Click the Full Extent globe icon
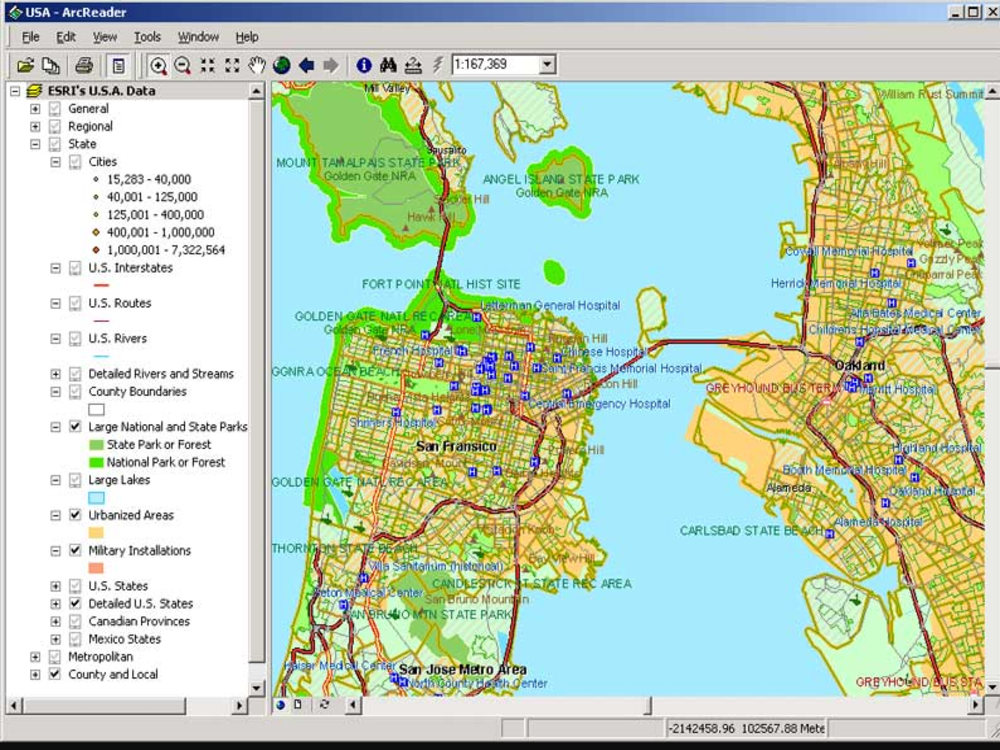 tap(281, 64)
